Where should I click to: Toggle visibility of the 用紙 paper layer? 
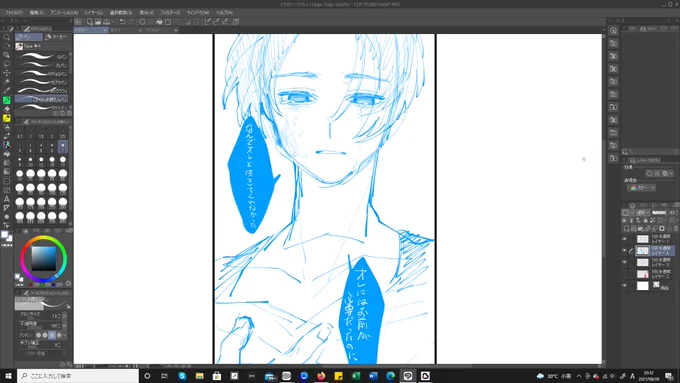624,285
